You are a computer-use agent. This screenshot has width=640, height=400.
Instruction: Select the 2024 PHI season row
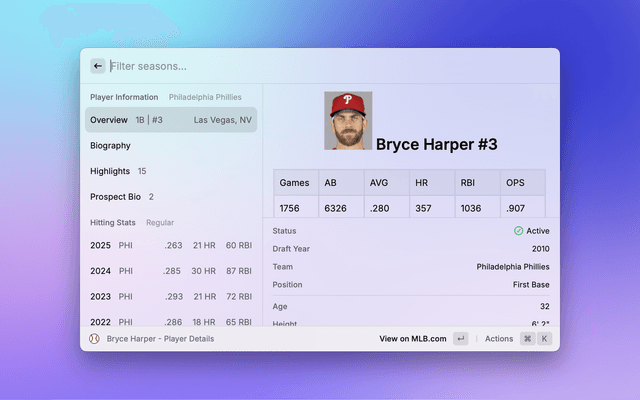coord(170,271)
